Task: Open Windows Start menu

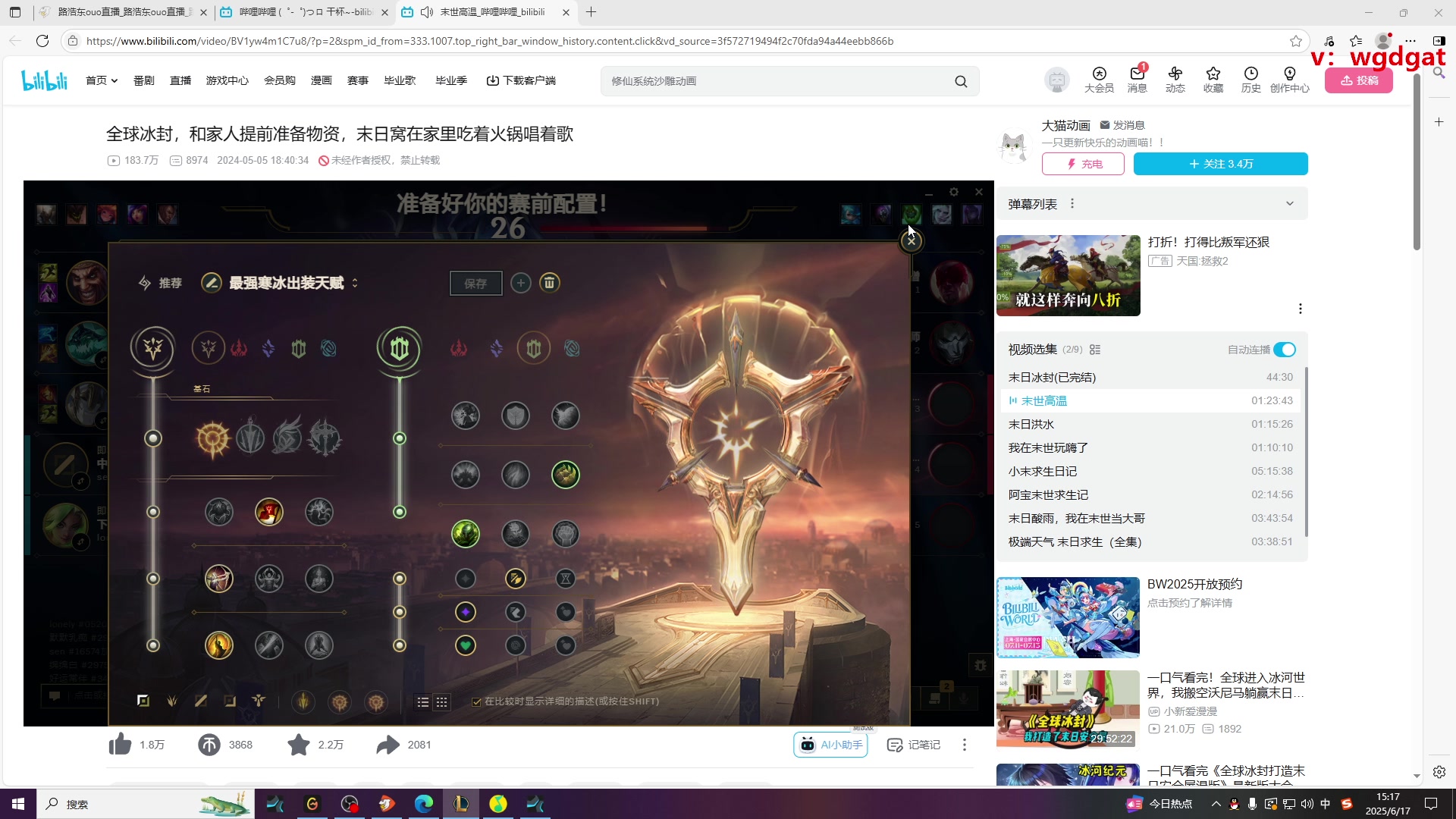Action: pyautogui.click(x=18, y=804)
